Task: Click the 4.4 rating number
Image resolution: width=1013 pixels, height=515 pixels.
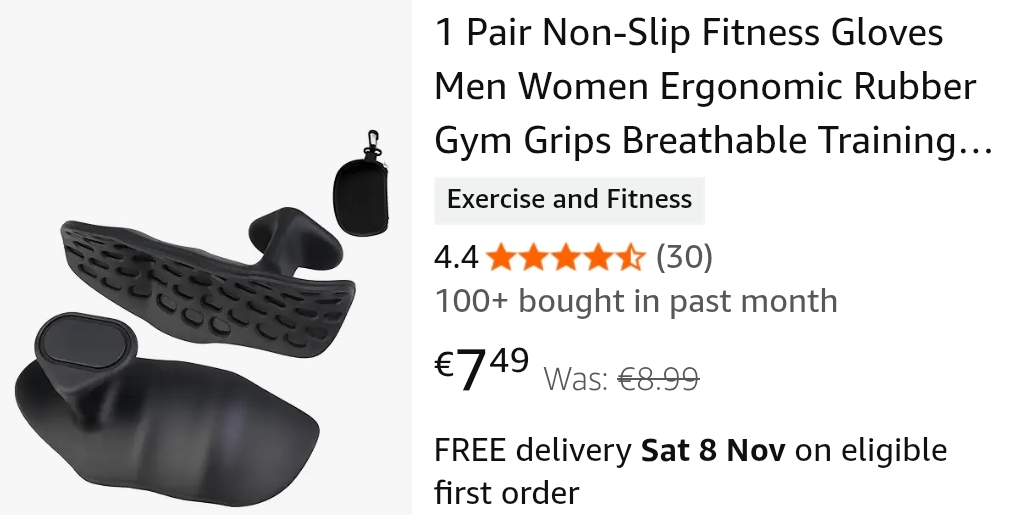Action: (x=456, y=258)
